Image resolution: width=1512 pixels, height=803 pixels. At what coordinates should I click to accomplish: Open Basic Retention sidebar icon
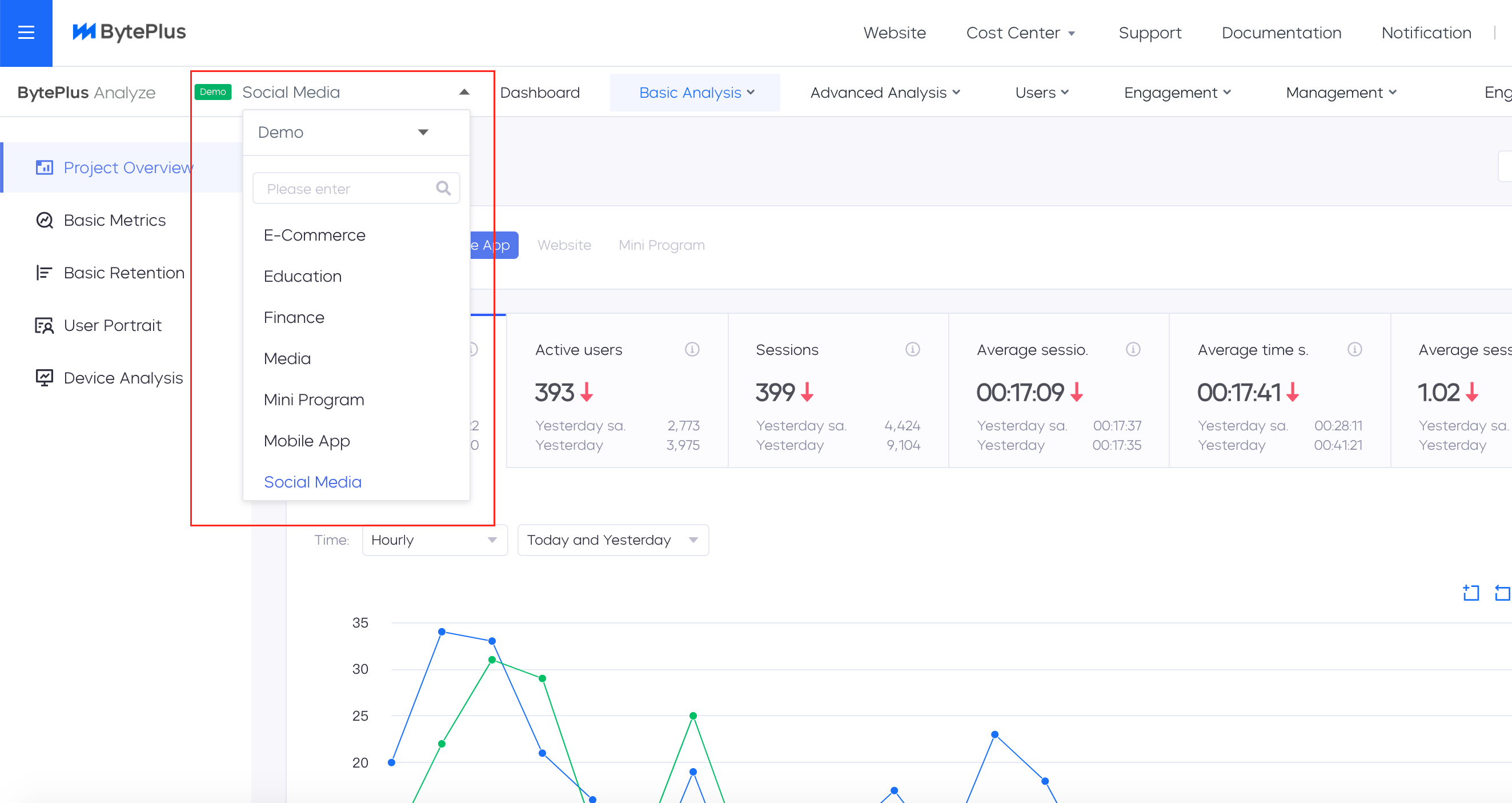44,273
